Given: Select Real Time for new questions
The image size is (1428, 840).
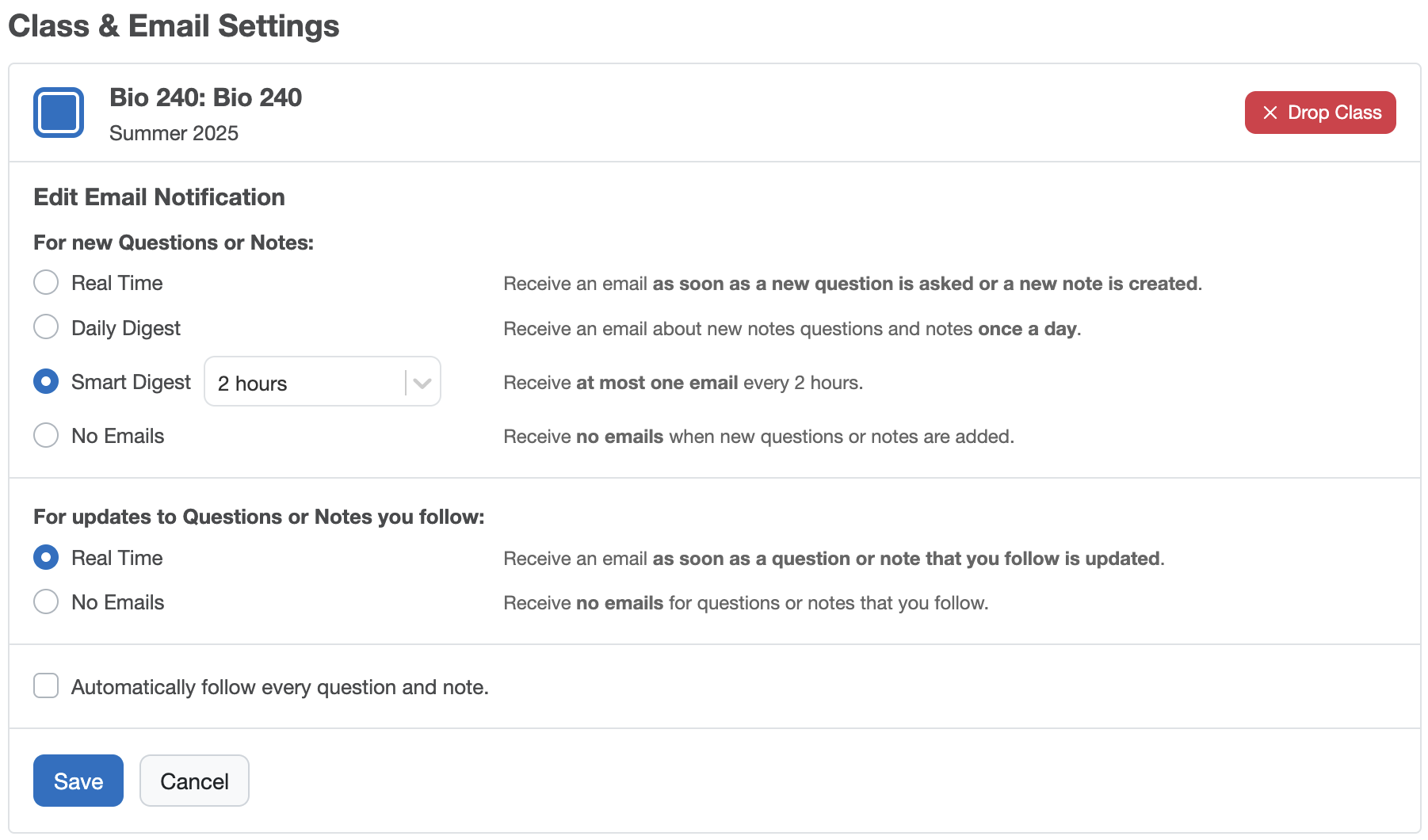Looking at the screenshot, I should (x=46, y=282).
